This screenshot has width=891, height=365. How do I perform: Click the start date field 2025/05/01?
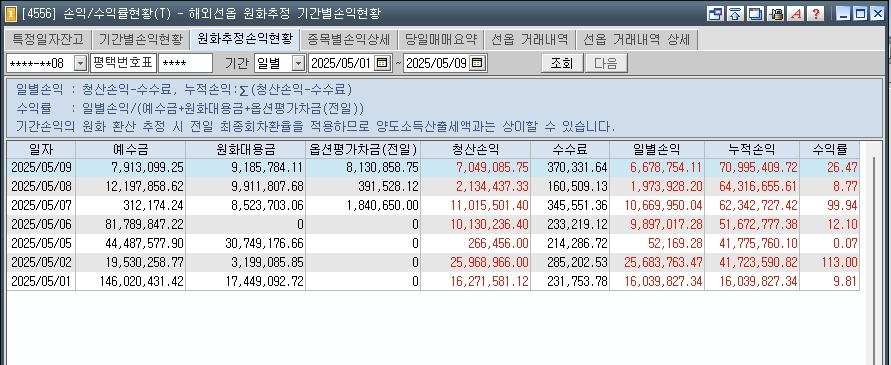[x=342, y=63]
